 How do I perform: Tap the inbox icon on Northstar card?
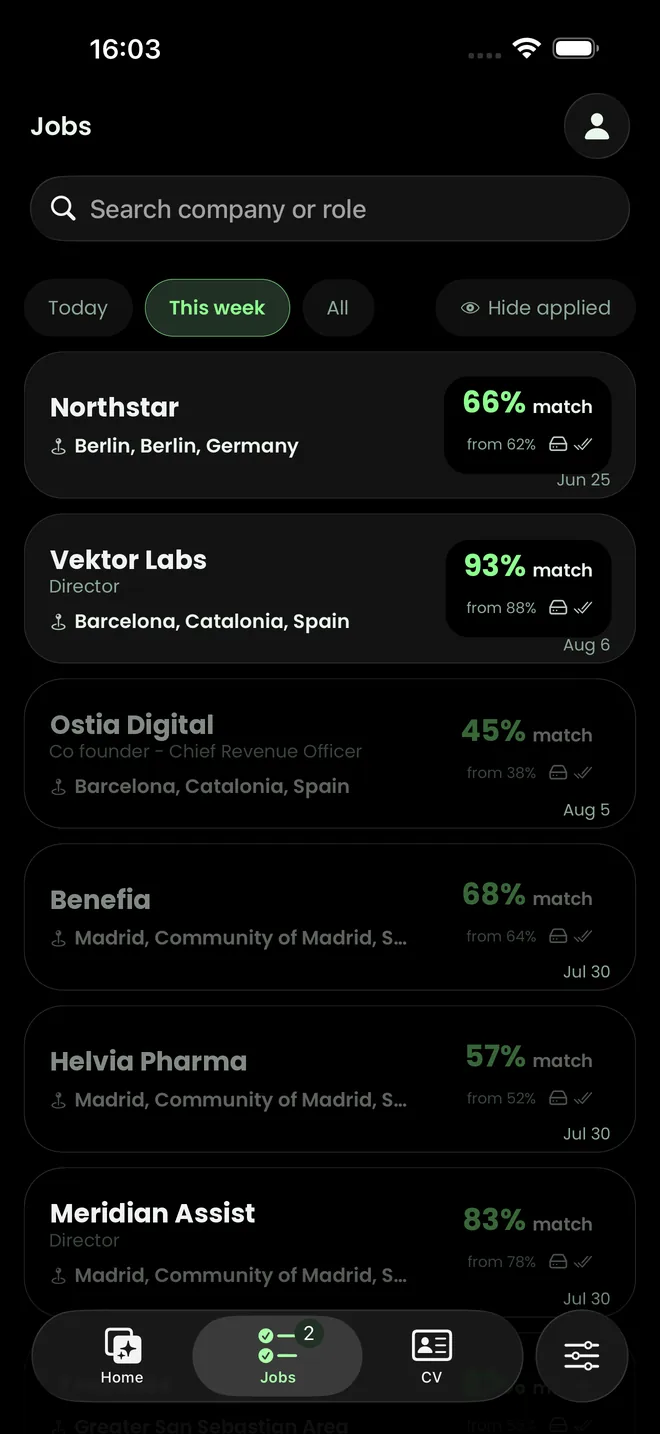[559, 444]
